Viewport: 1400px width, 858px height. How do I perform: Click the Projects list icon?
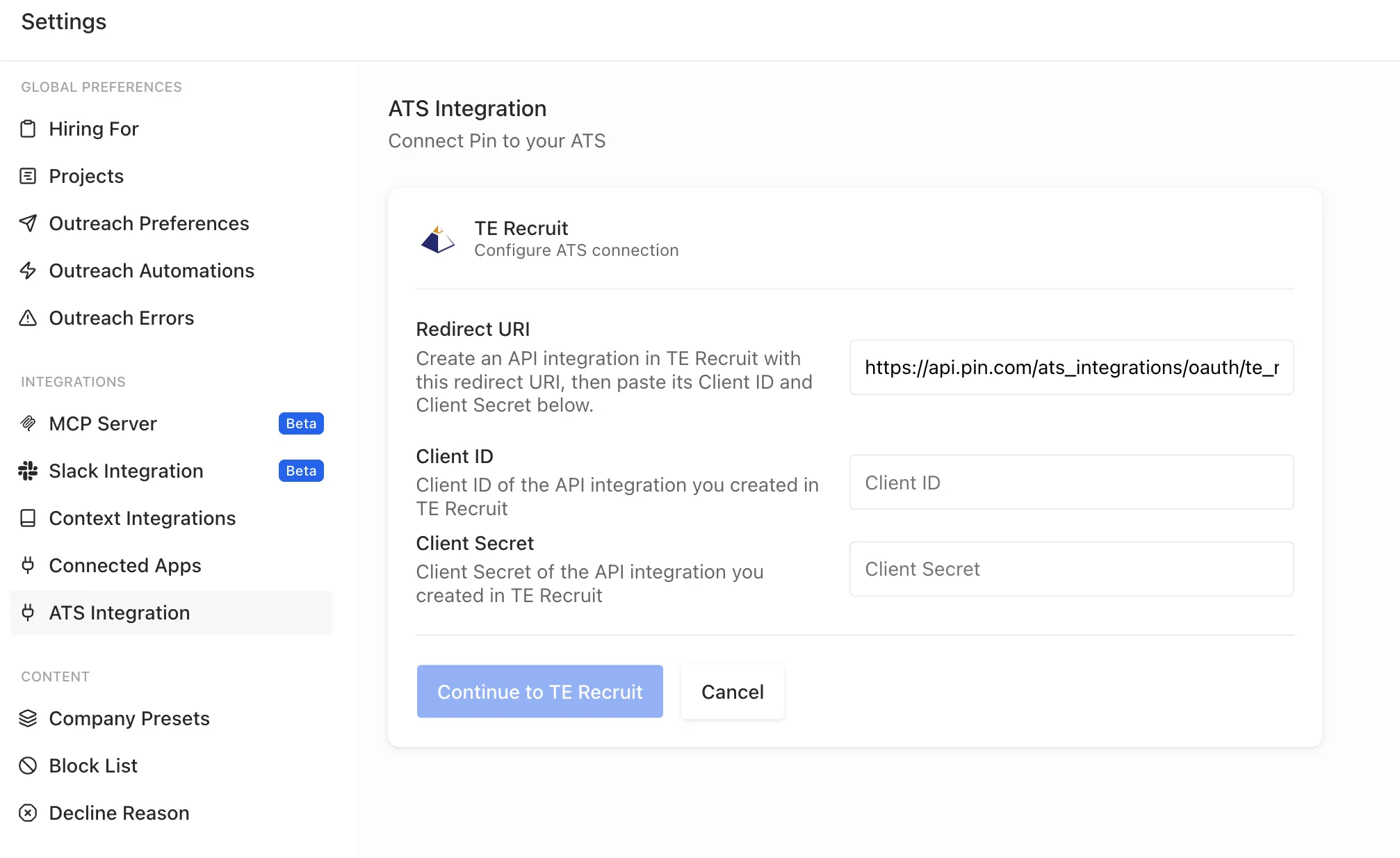tap(28, 176)
